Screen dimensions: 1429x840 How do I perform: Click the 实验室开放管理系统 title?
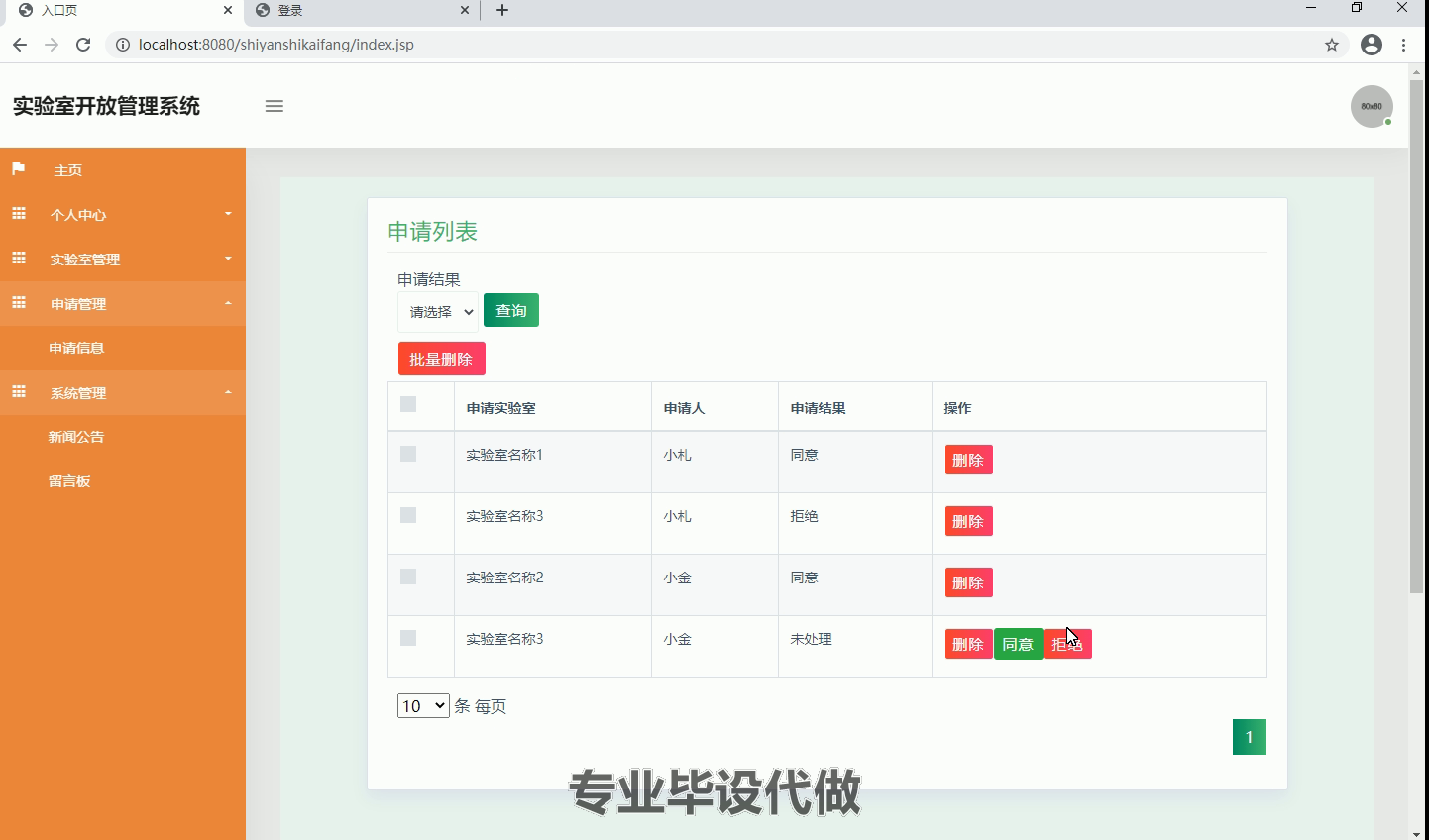[x=106, y=106]
